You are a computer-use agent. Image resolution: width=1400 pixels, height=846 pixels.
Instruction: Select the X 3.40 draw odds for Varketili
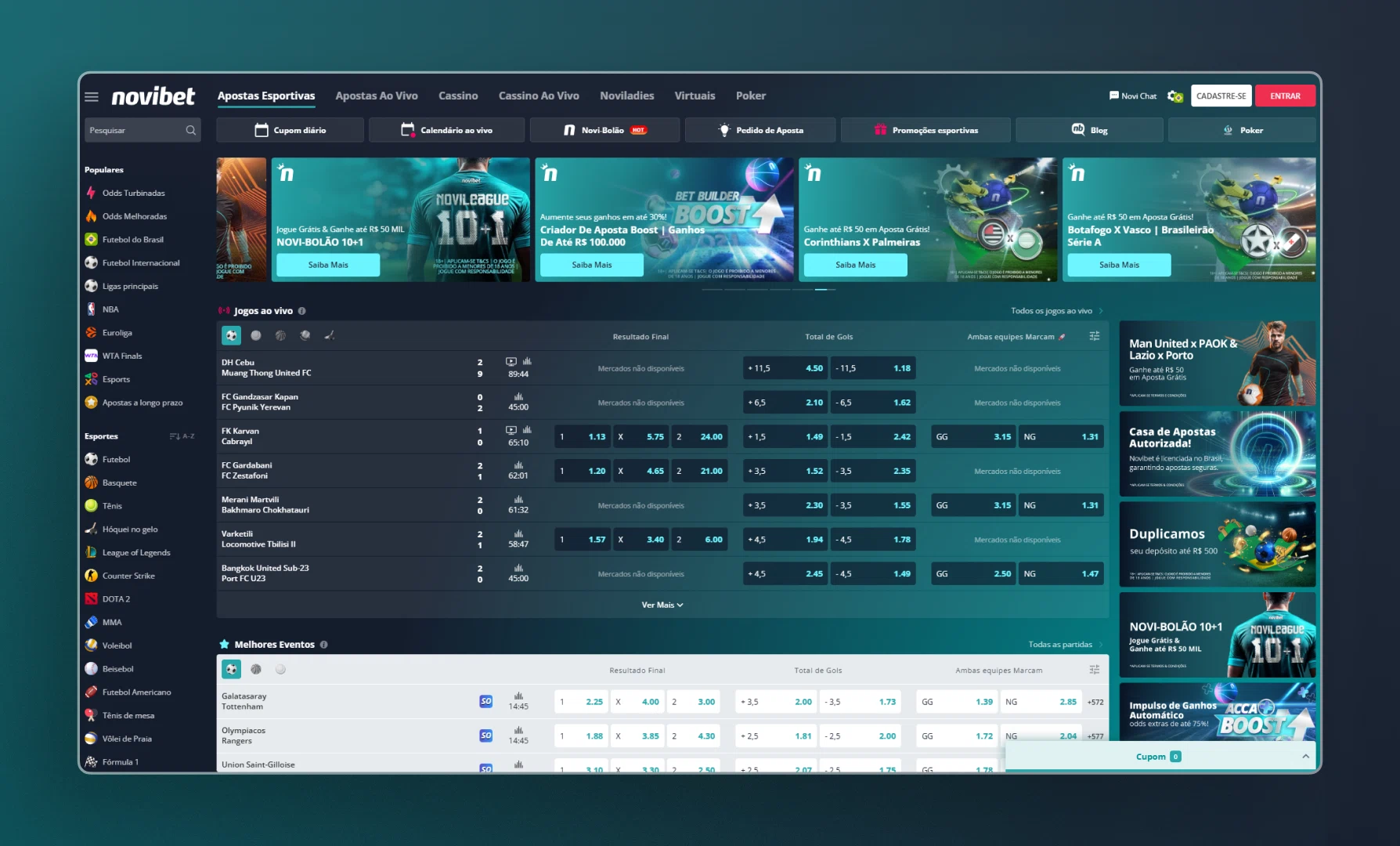(641, 540)
